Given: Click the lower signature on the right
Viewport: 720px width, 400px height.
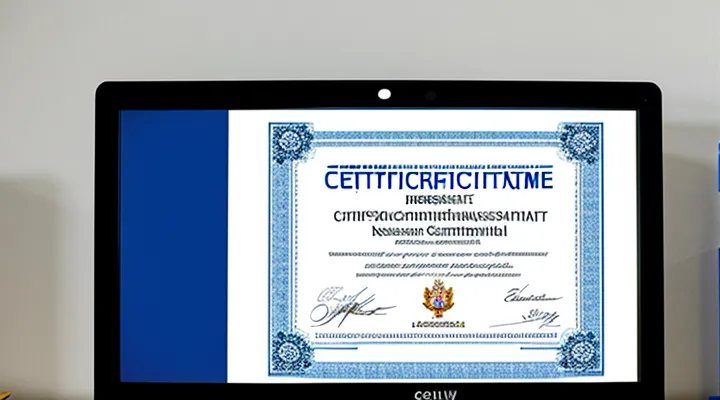Looking at the screenshot, I should tap(534, 316).
